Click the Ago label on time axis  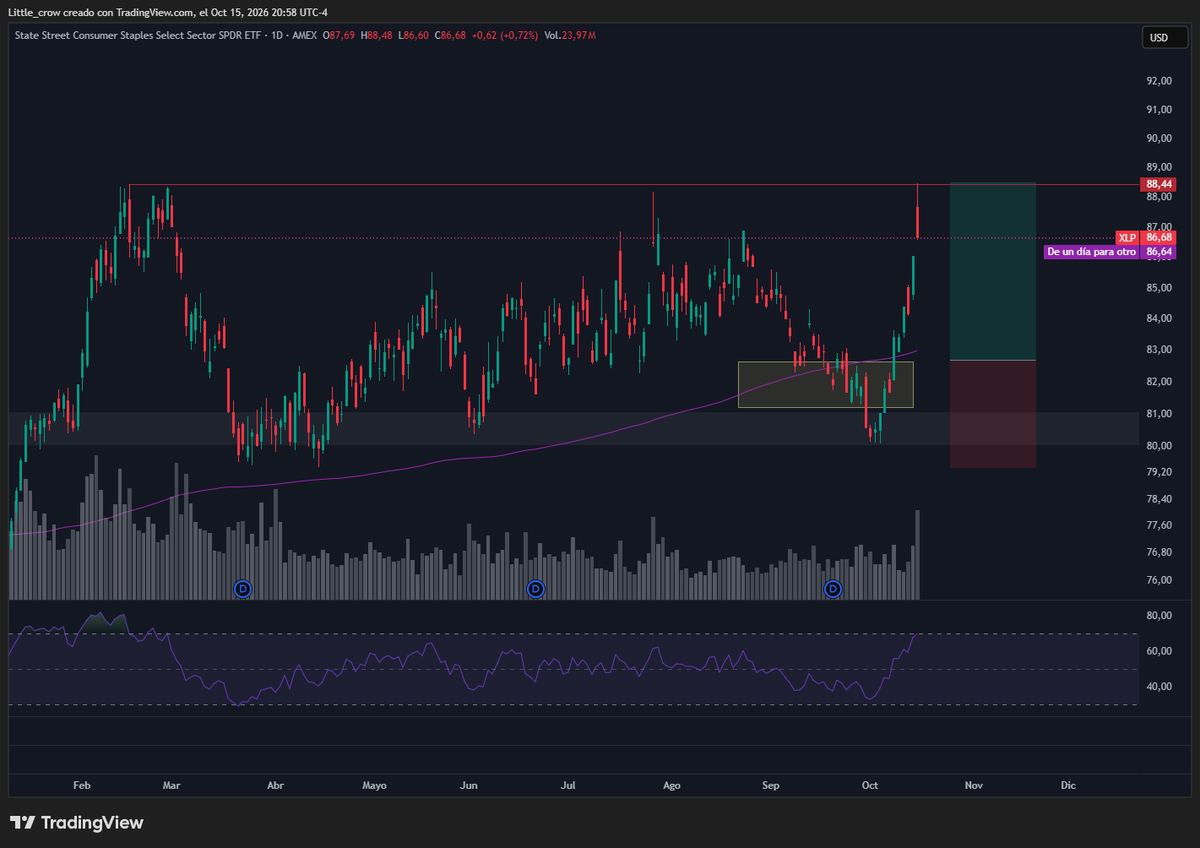(x=672, y=786)
